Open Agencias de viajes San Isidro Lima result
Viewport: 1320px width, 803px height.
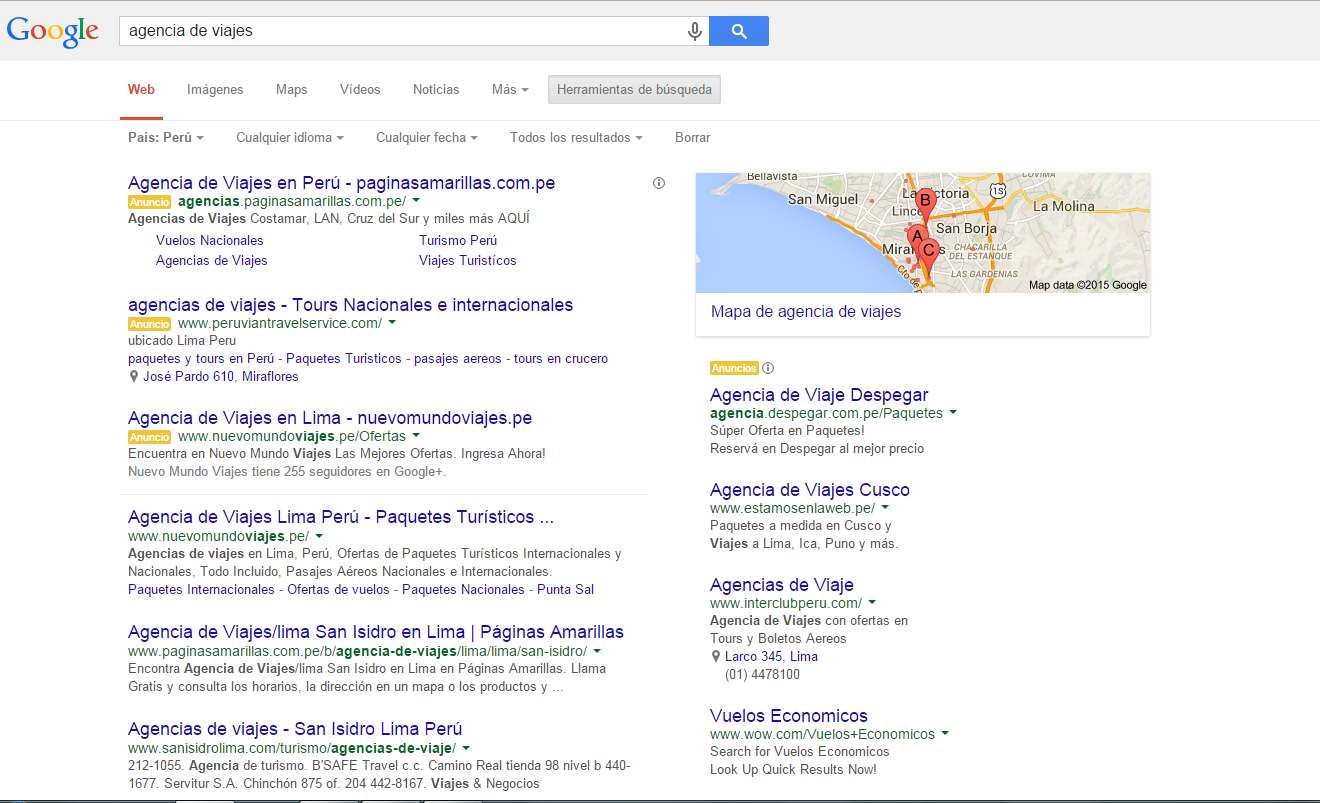click(x=295, y=729)
